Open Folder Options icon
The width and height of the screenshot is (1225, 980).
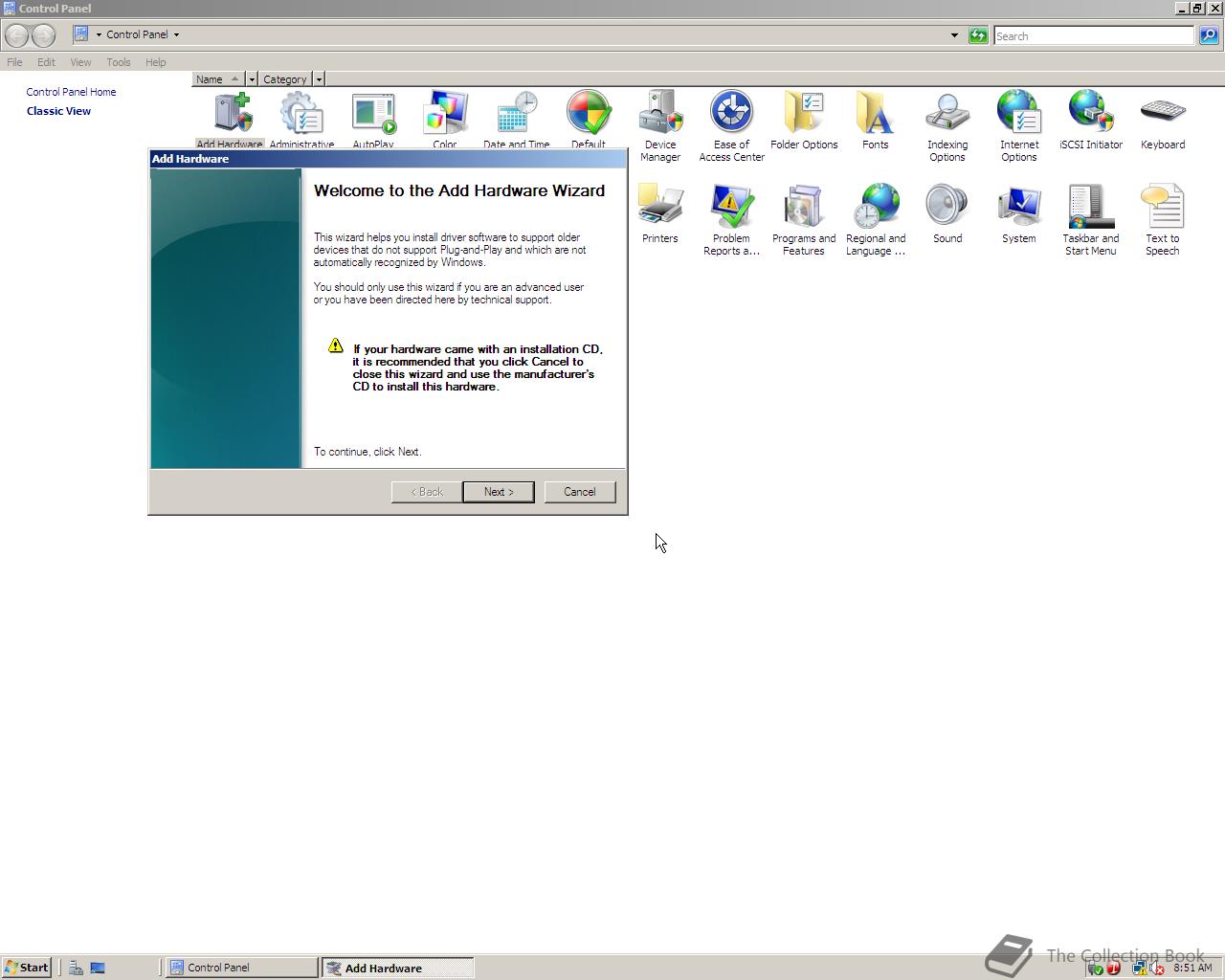[804, 120]
